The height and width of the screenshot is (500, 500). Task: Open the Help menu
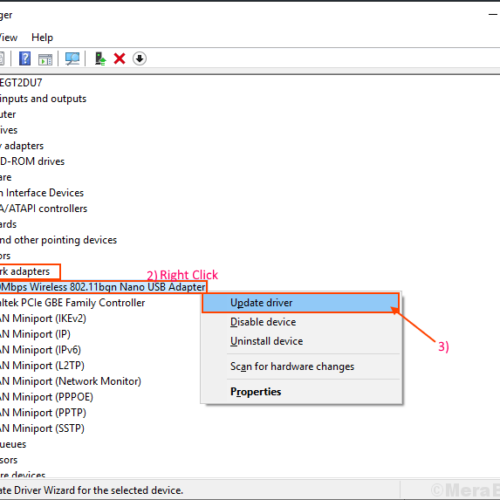[x=42, y=37]
